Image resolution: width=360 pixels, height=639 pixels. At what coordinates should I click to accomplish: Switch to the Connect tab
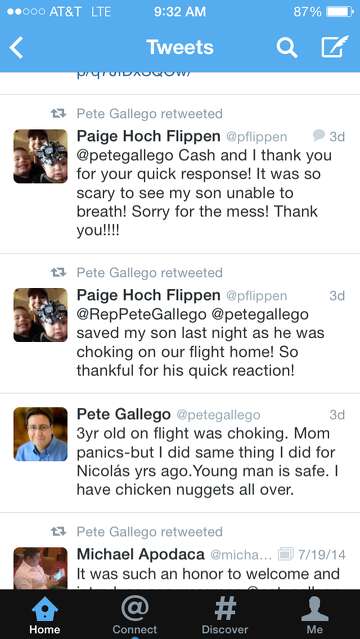(135, 614)
